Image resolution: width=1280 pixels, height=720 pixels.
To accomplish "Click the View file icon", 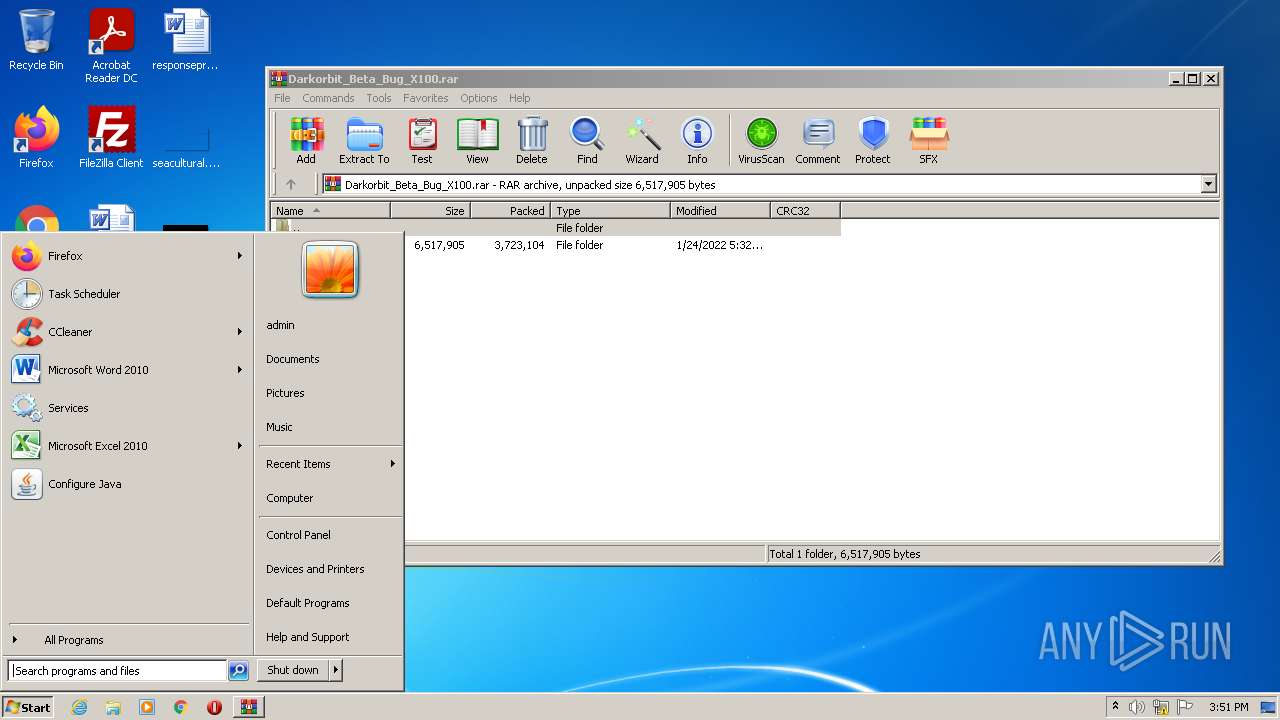I will point(477,140).
